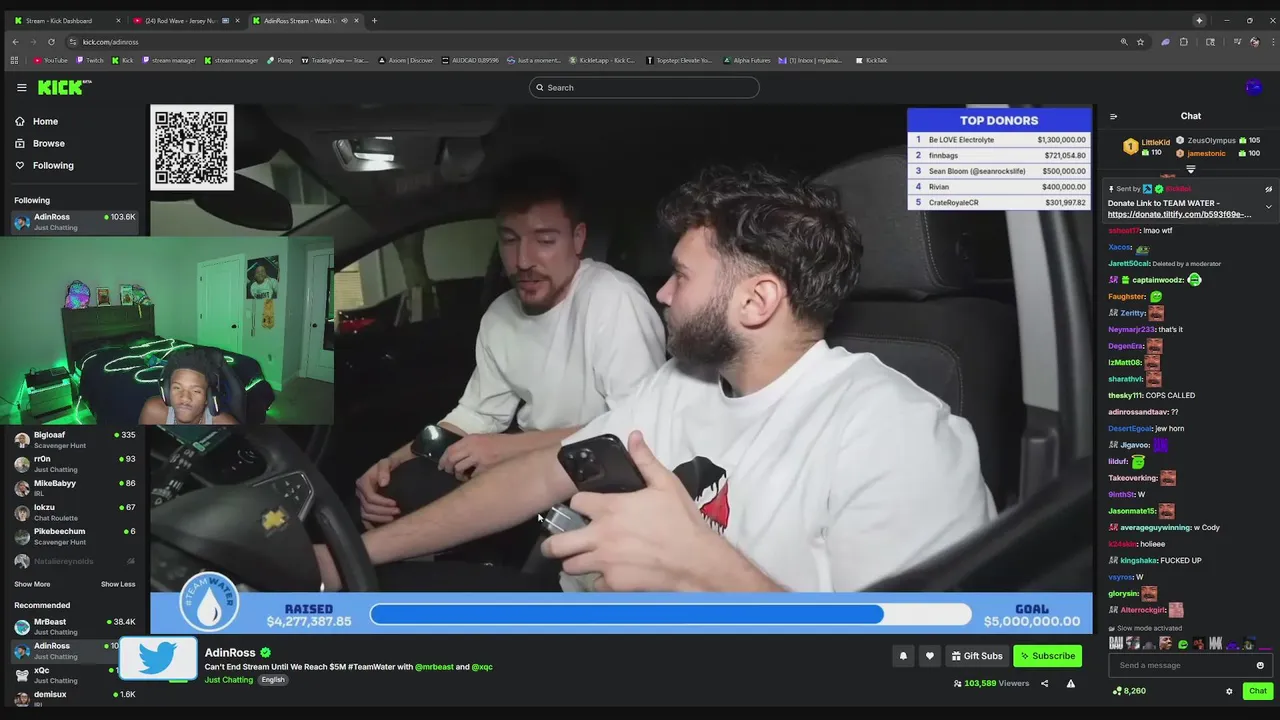This screenshot has height=720, width=1280.
Task: Click chat username thesky111
Action: [x=1125, y=396]
